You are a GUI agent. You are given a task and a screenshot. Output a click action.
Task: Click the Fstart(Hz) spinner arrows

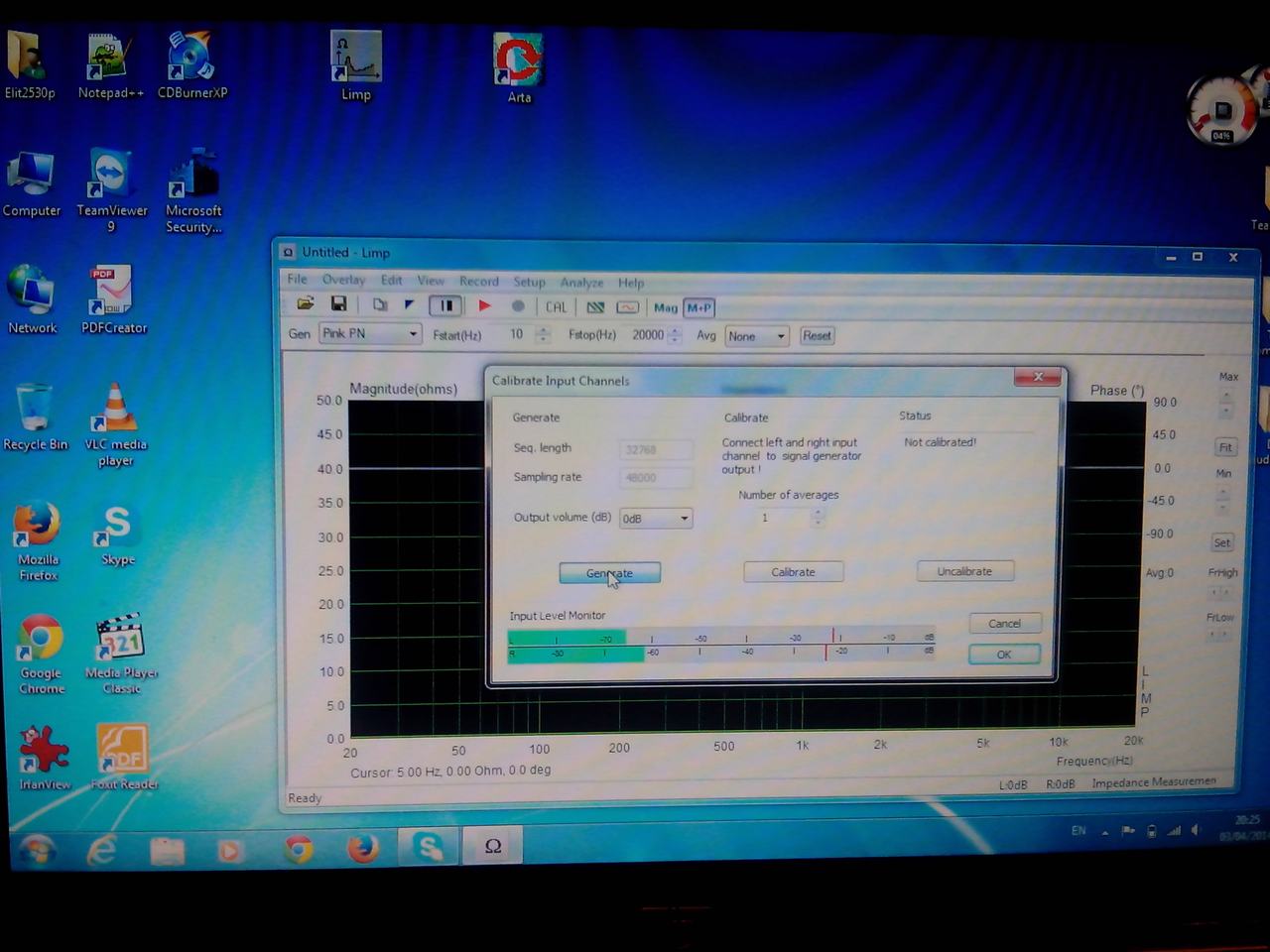click(543, 335)
